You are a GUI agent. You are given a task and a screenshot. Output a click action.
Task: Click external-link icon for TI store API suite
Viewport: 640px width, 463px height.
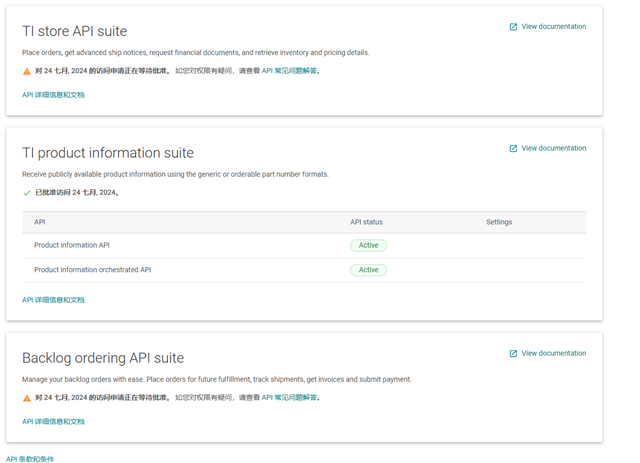(514, 27)
